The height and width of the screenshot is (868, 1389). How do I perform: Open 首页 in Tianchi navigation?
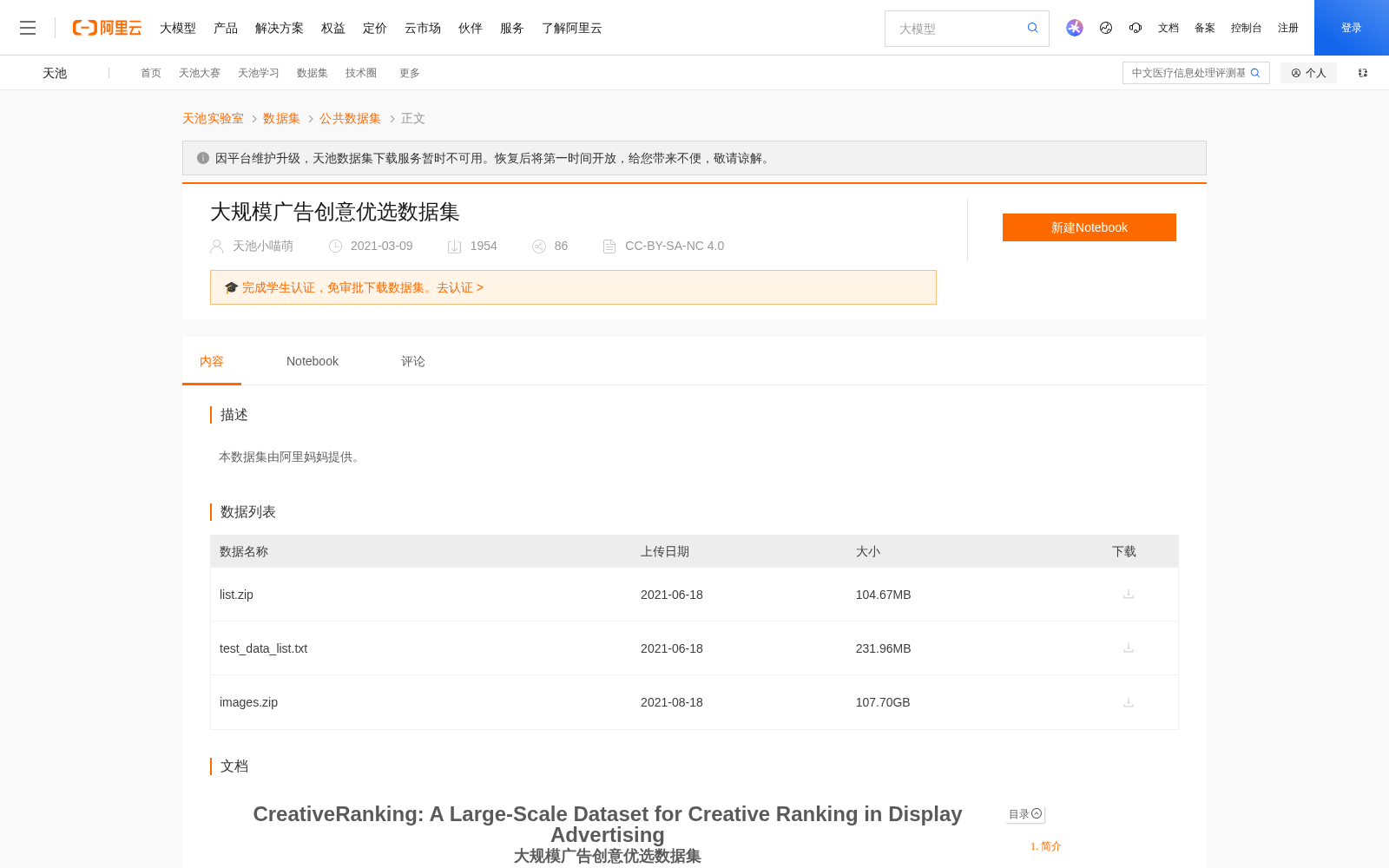(151, 73)
